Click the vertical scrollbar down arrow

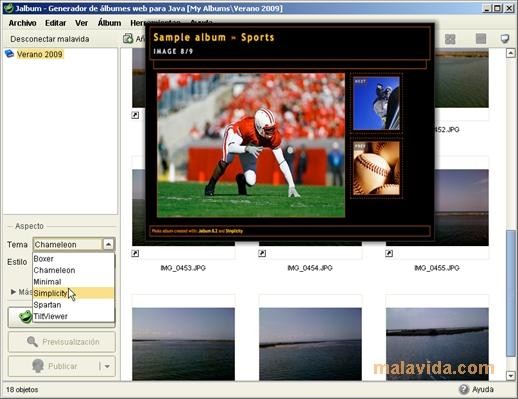[x=511, y=376]
